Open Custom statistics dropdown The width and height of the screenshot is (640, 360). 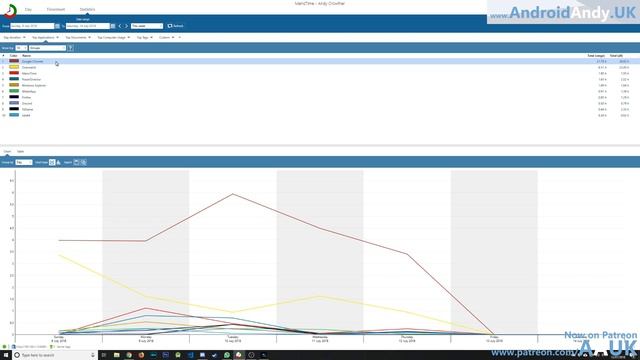tap(167, 38)
